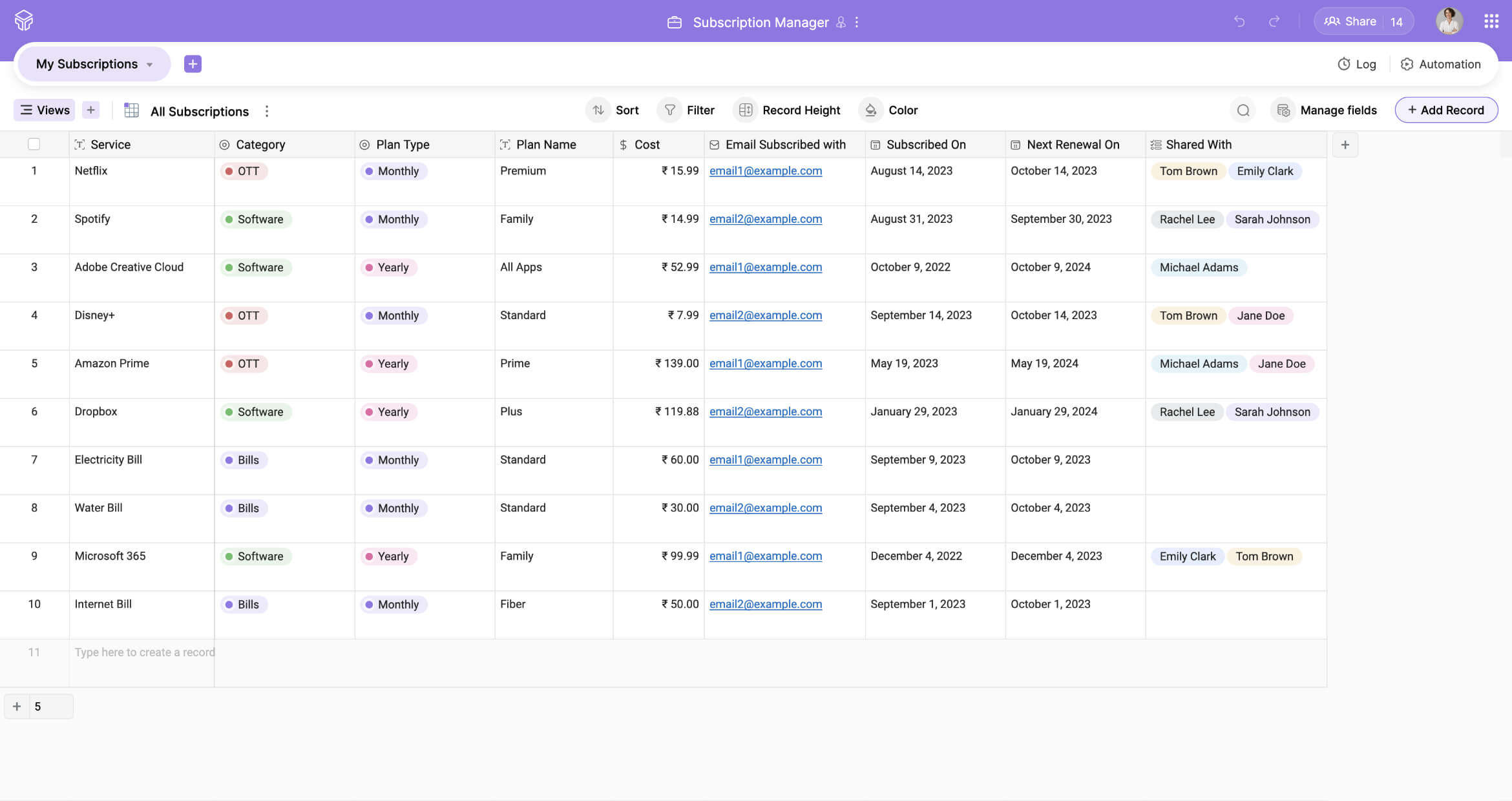Click the app logo icon

[x=24, y=21]
